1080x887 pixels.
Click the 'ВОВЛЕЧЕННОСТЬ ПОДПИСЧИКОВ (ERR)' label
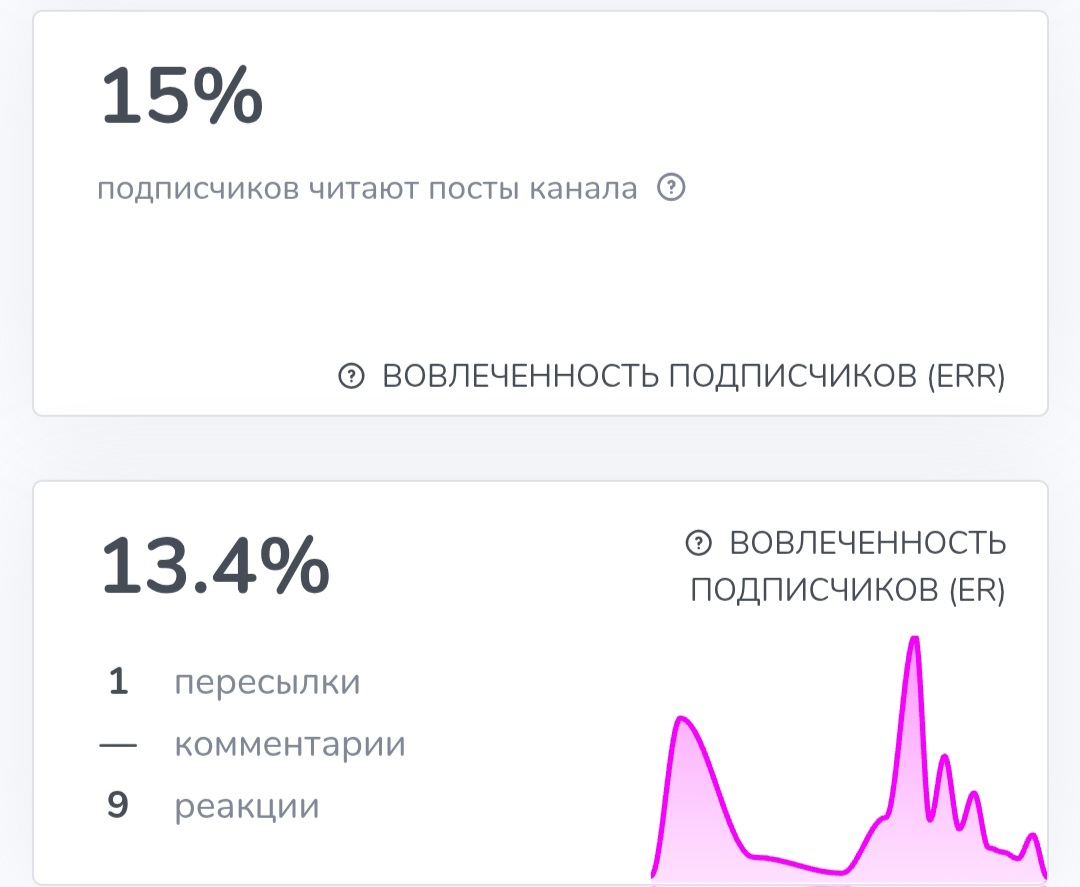point(694,376)
